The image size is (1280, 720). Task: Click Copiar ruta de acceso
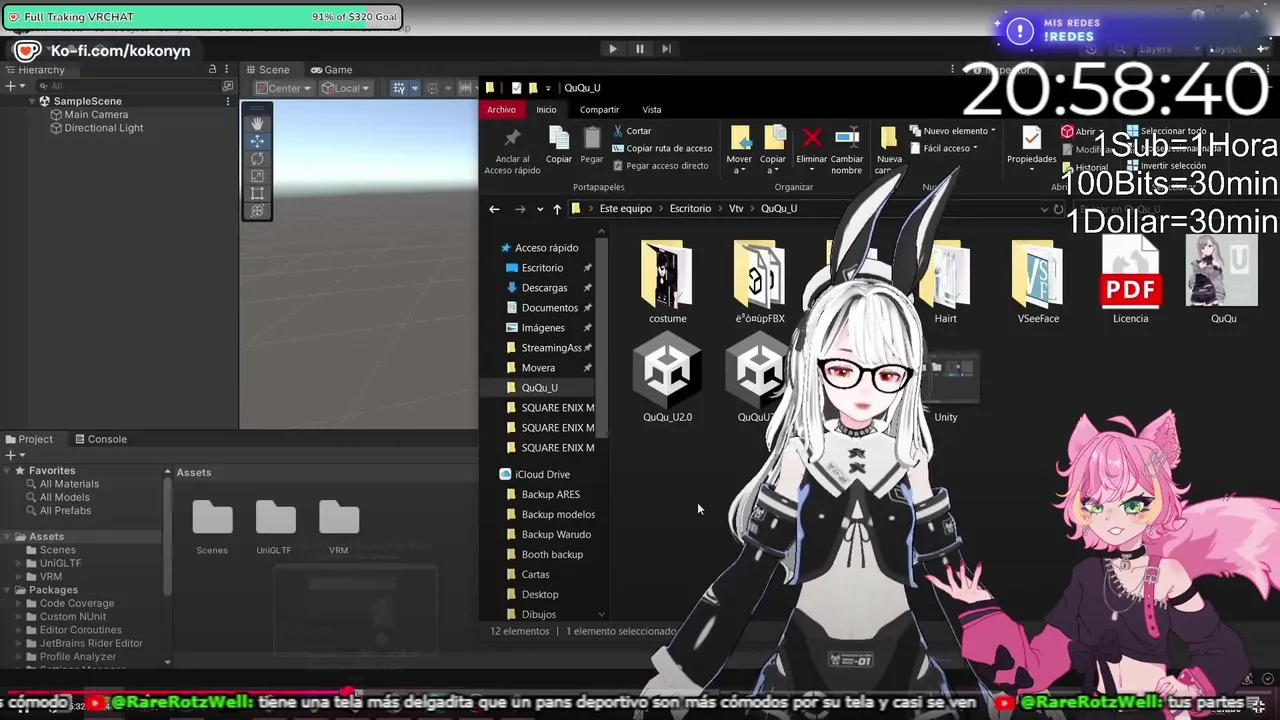tap(662, 148)
